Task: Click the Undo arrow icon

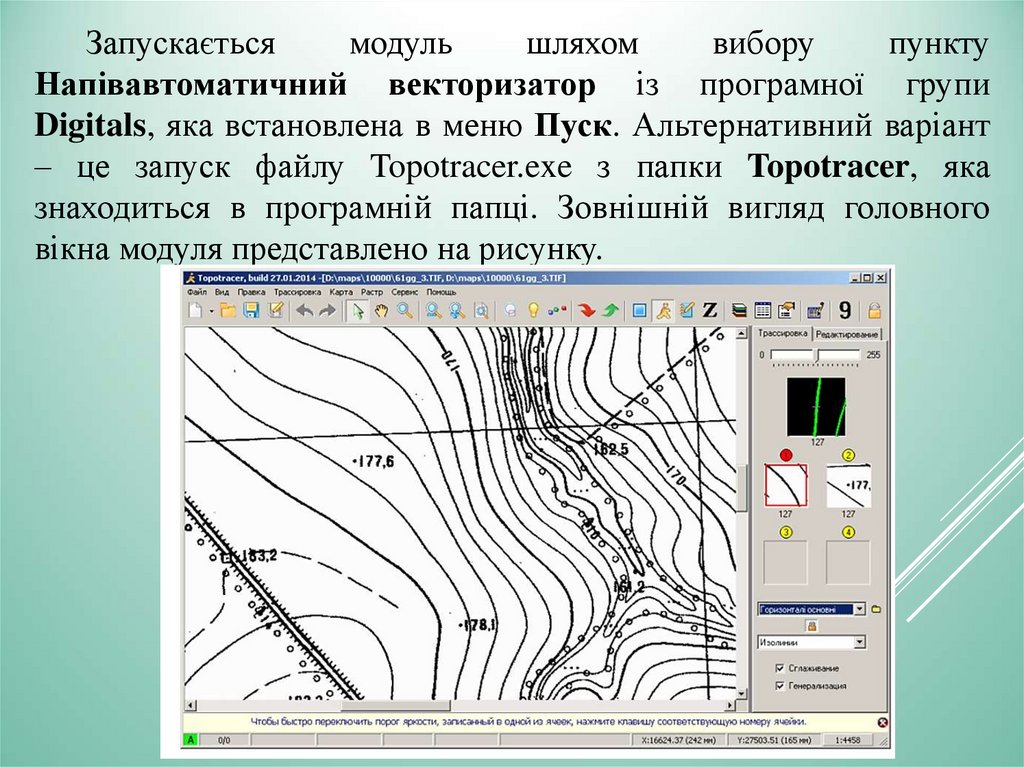Action: [x=304, y=311]
